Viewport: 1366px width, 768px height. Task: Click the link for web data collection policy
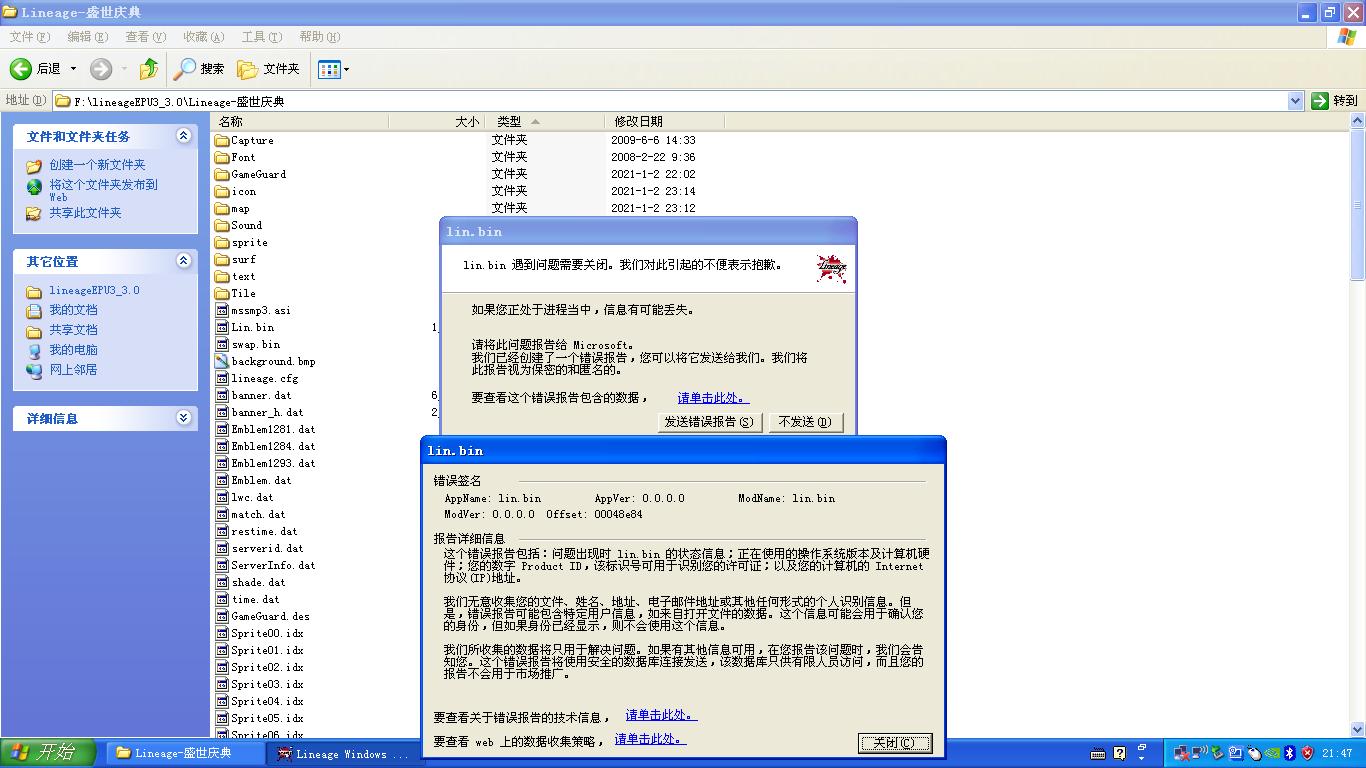[650, 740]
